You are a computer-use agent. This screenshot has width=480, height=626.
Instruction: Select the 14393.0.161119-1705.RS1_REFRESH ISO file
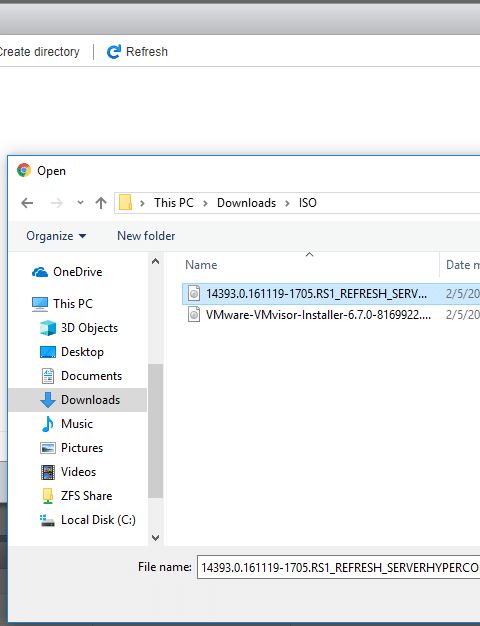[331, 294]
